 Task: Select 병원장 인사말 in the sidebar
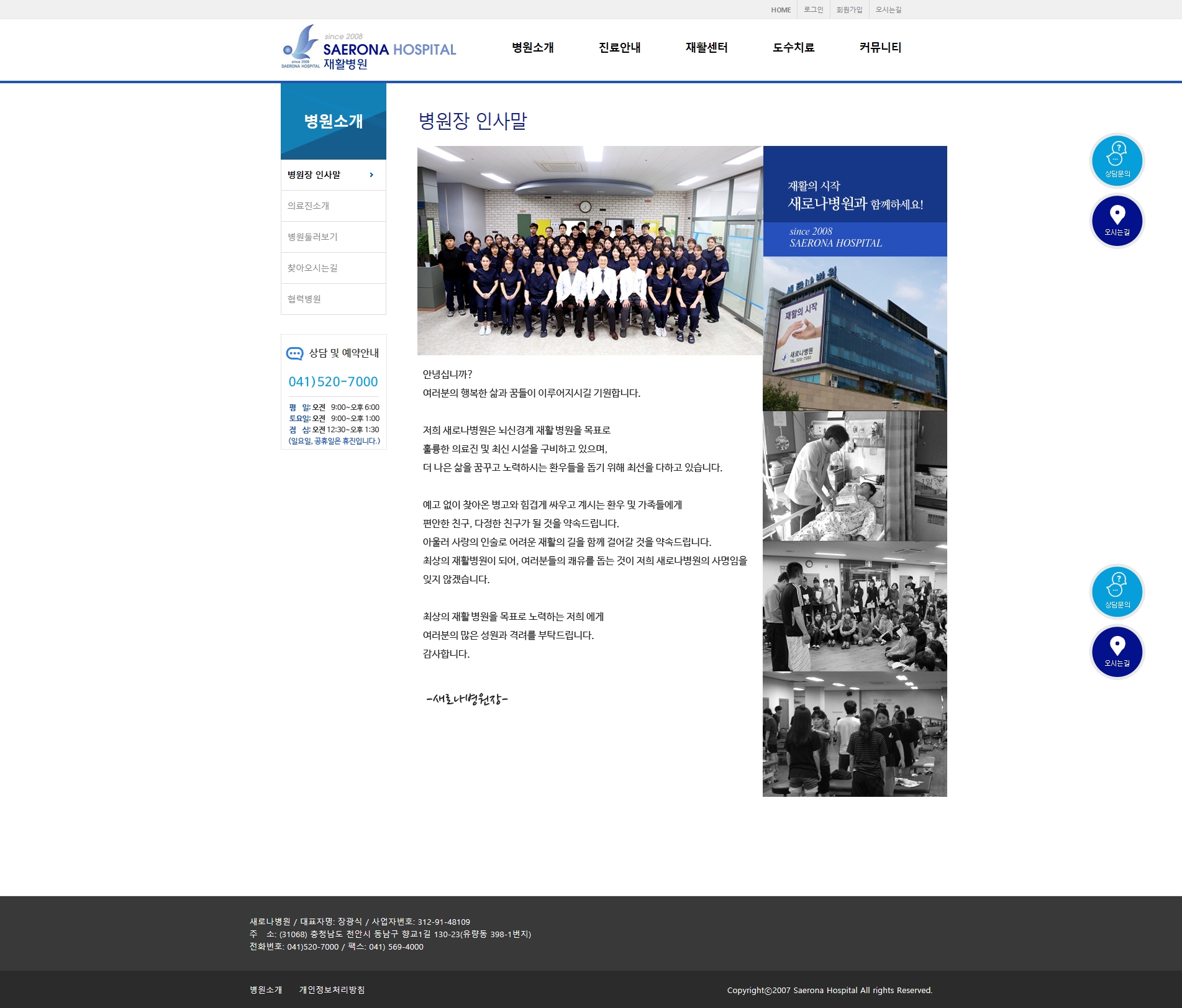click(x=334, y=175)
